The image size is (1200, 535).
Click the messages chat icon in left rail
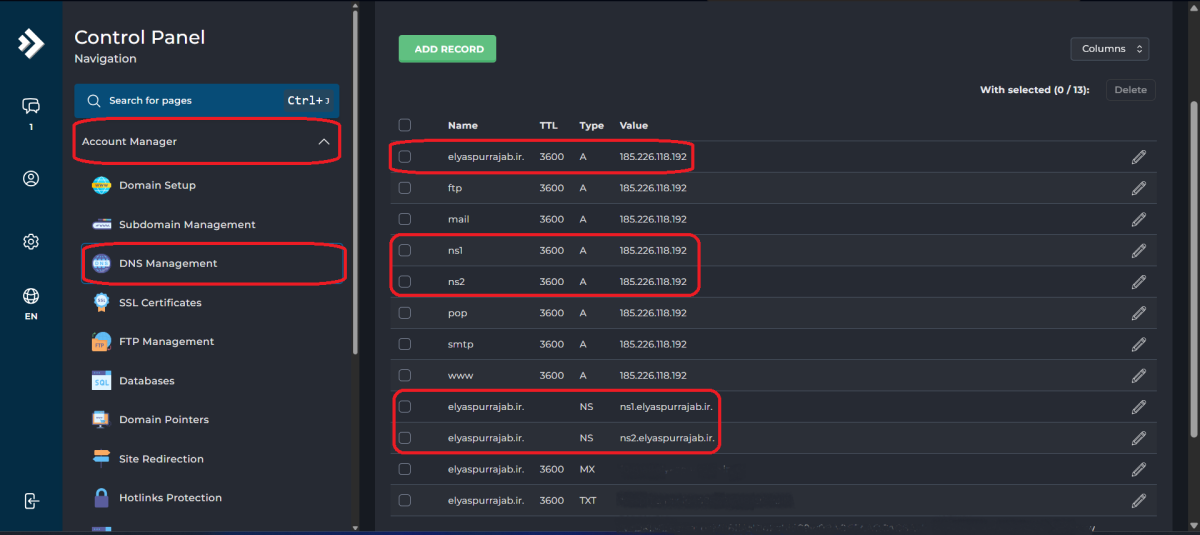tap(31, 106)
